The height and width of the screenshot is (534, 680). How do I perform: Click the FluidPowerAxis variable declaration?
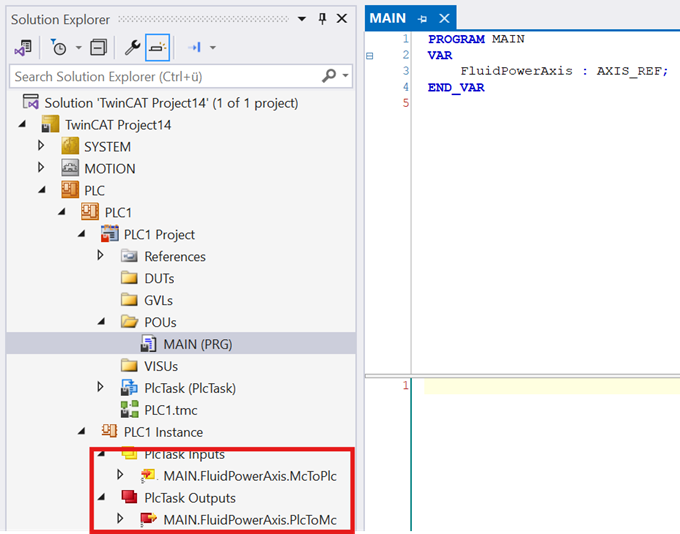coord(564,71)
